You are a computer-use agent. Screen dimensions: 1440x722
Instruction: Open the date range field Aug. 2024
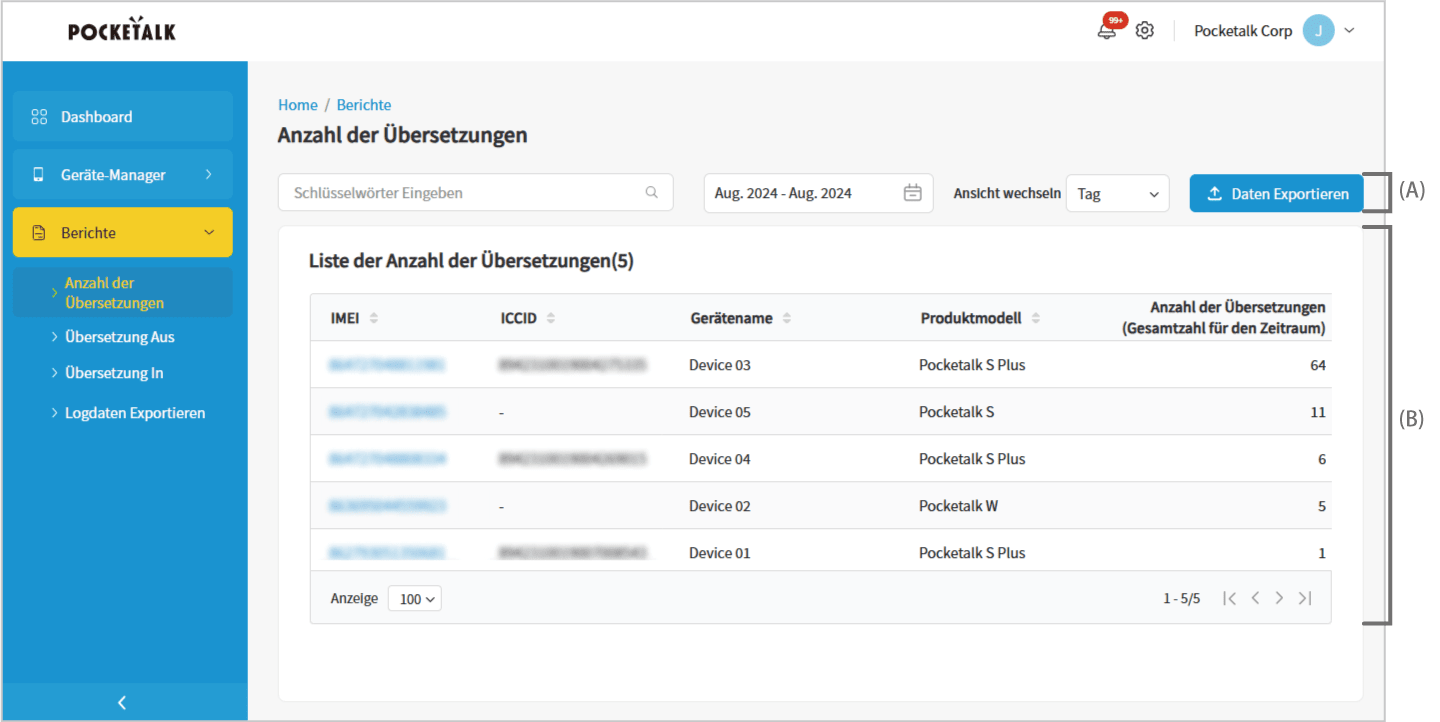[818, 193]
